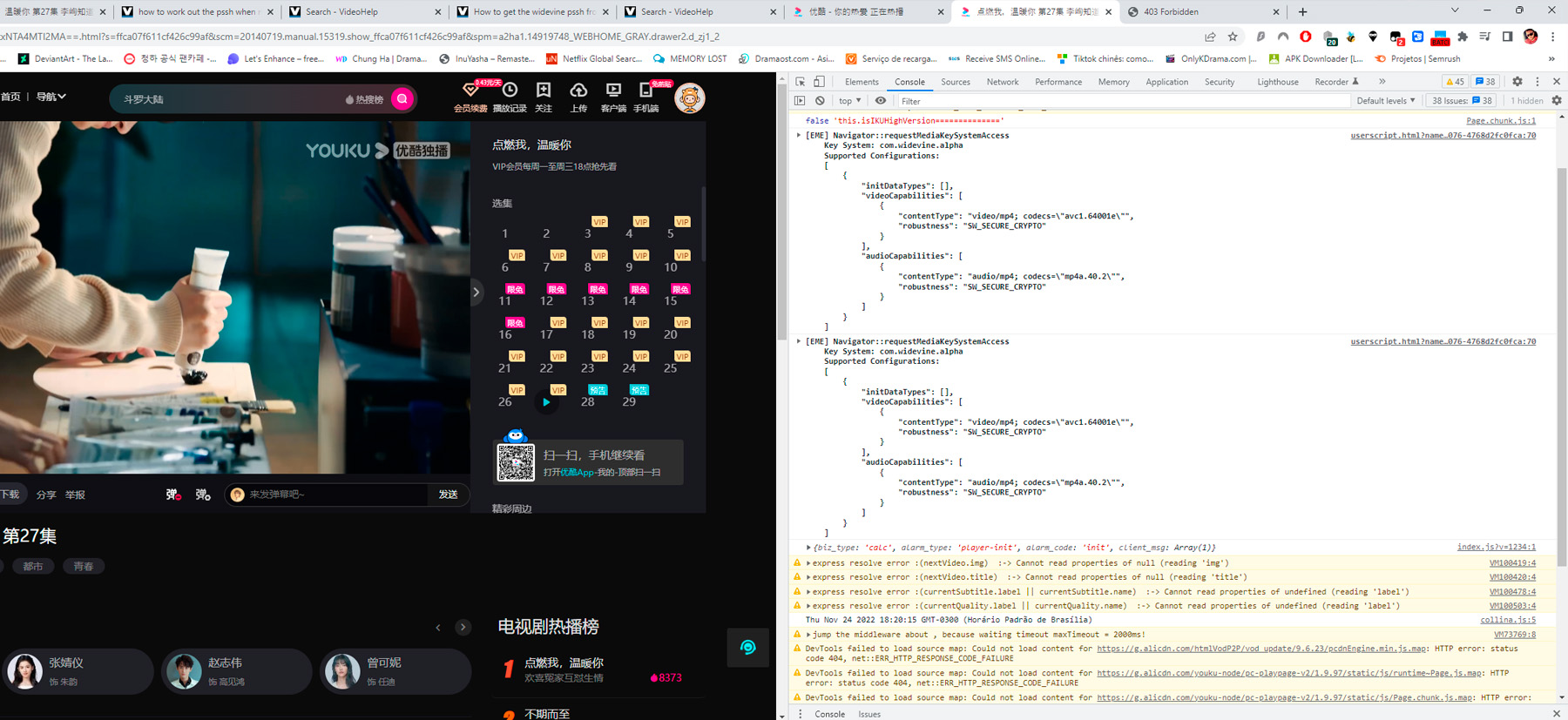Image resolution: width=1568 pixels, height=720 pixels.
Task: Open the Youku user avatar menu
Action: pyautogui.click(x=690, y=98)
